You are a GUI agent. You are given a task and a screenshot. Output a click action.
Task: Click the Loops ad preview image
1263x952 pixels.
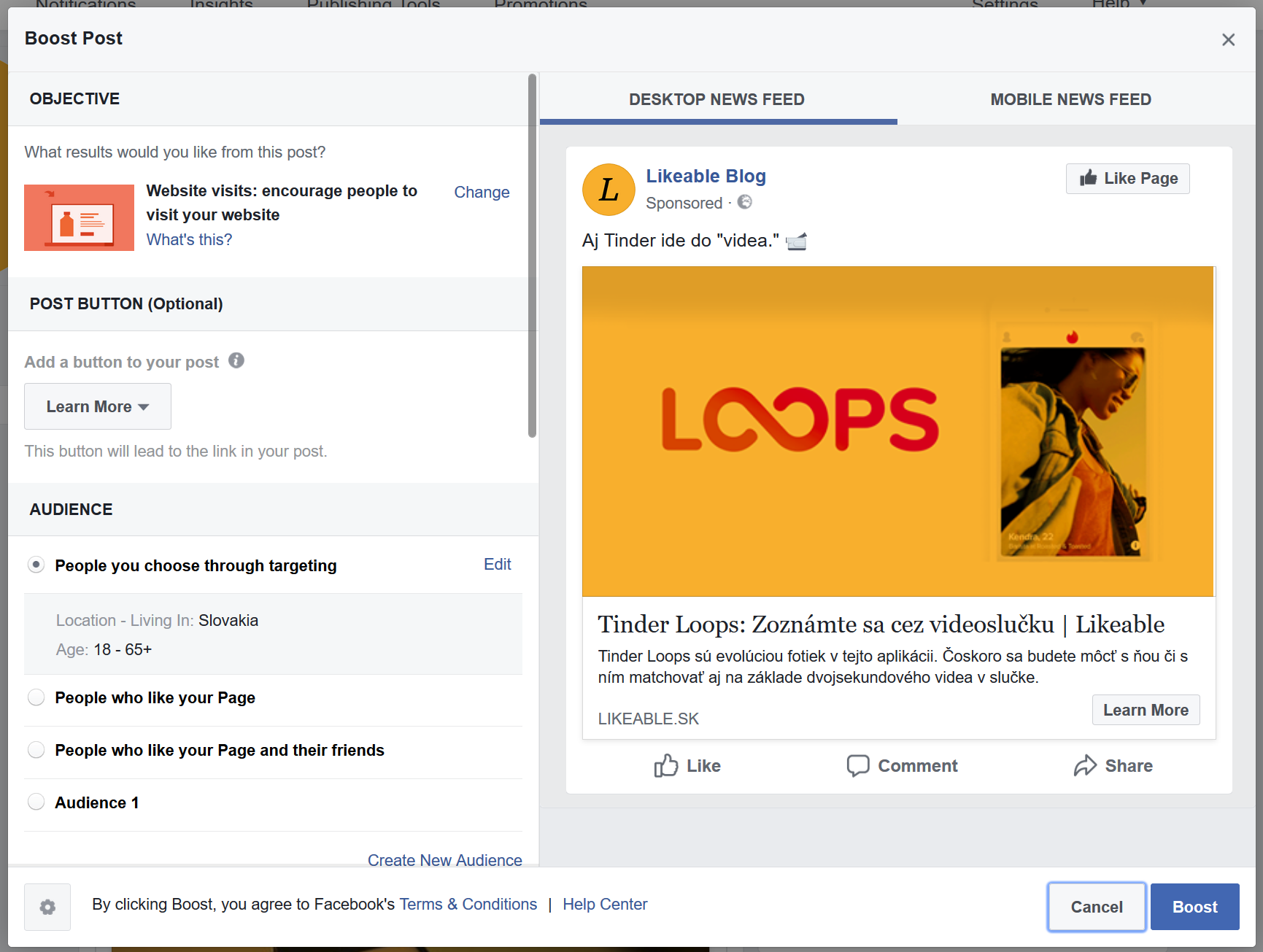pyautogui.click(x=898, y=431)
